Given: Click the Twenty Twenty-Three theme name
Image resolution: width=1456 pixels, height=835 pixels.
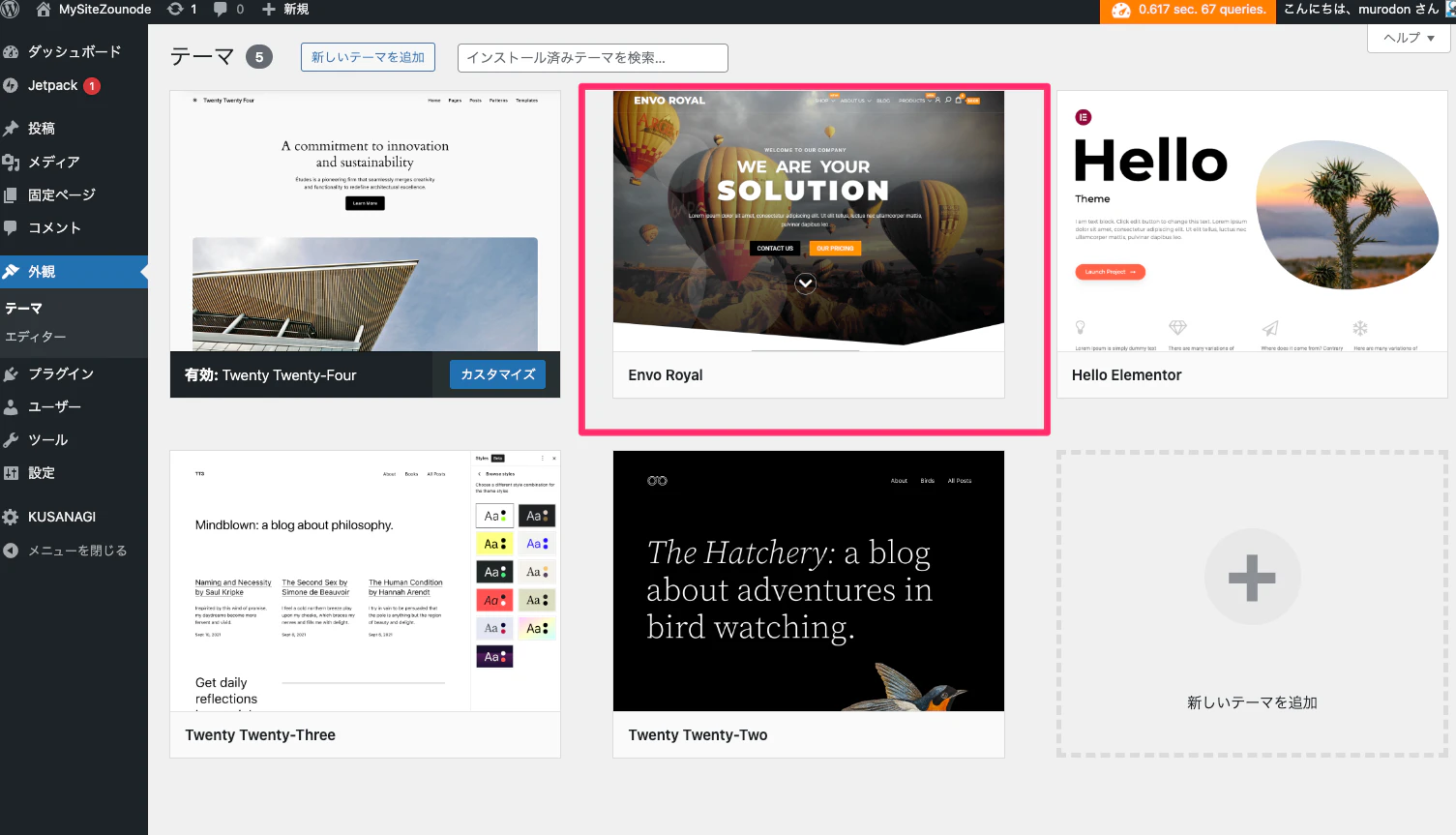Looking at the screenshot, I should click(260, 735).
